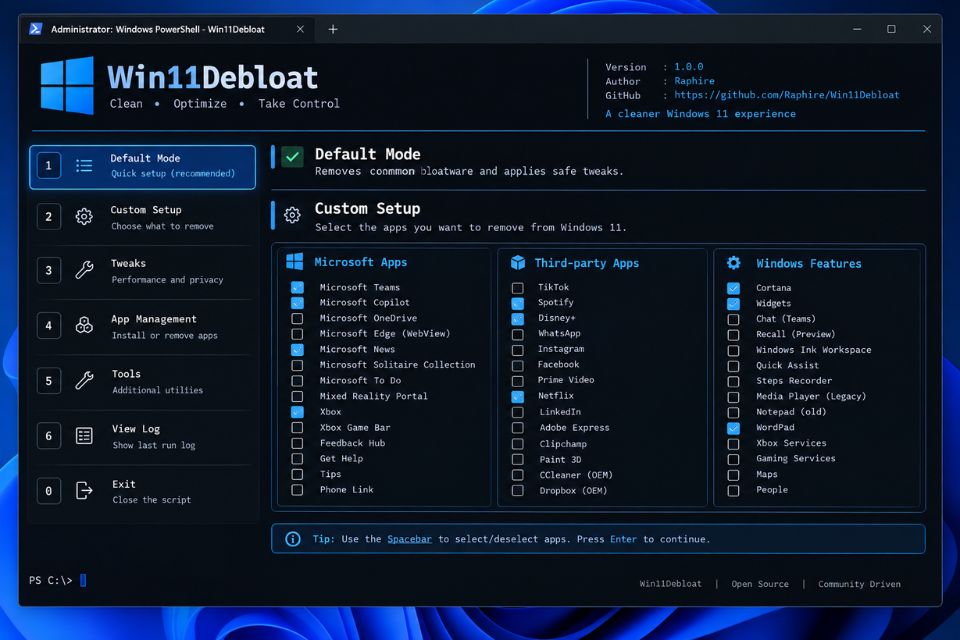Uncheck the Microsoft Teams checkbox
The image size is (960, 640).
point(297,287)
